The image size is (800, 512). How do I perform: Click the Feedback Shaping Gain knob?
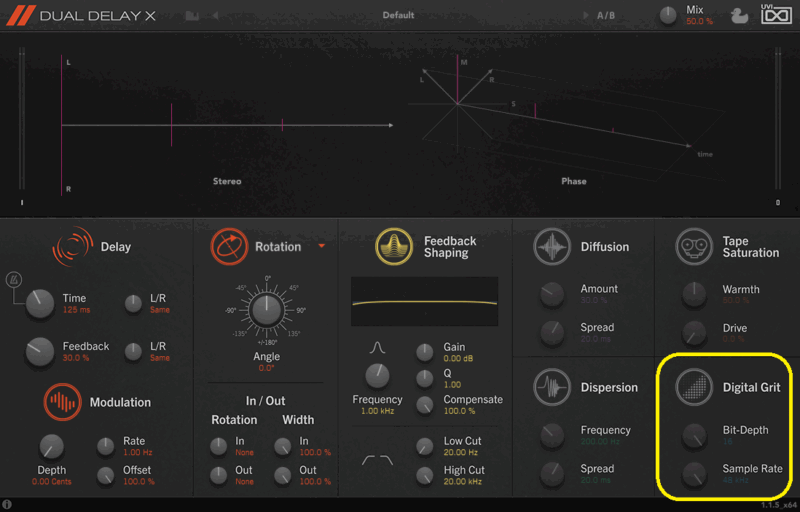coord(424,352)
